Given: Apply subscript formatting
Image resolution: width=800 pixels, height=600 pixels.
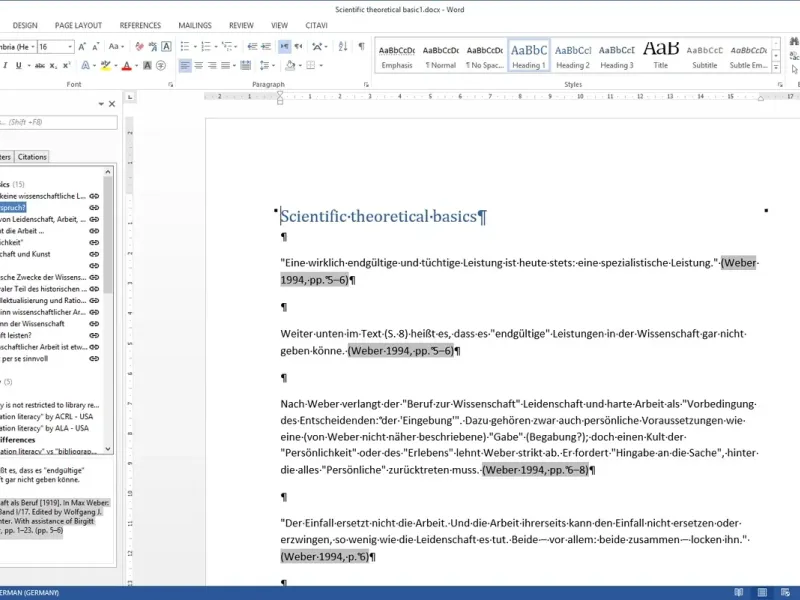Looking at the screenshot, I should pos(53,66).
